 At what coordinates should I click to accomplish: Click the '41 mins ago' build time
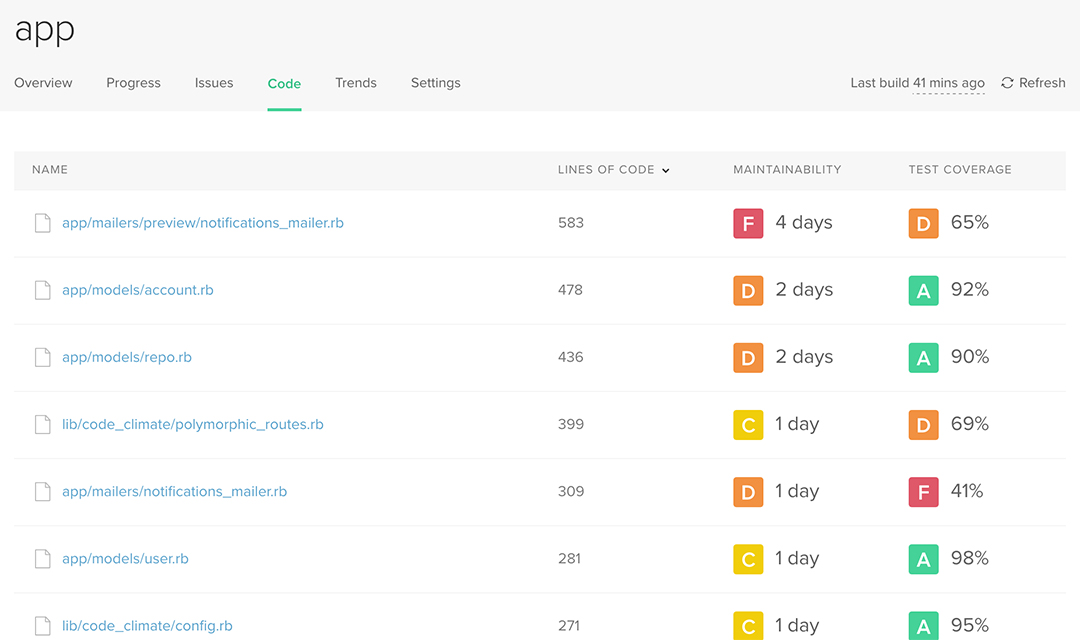click(x=948, y=83)
